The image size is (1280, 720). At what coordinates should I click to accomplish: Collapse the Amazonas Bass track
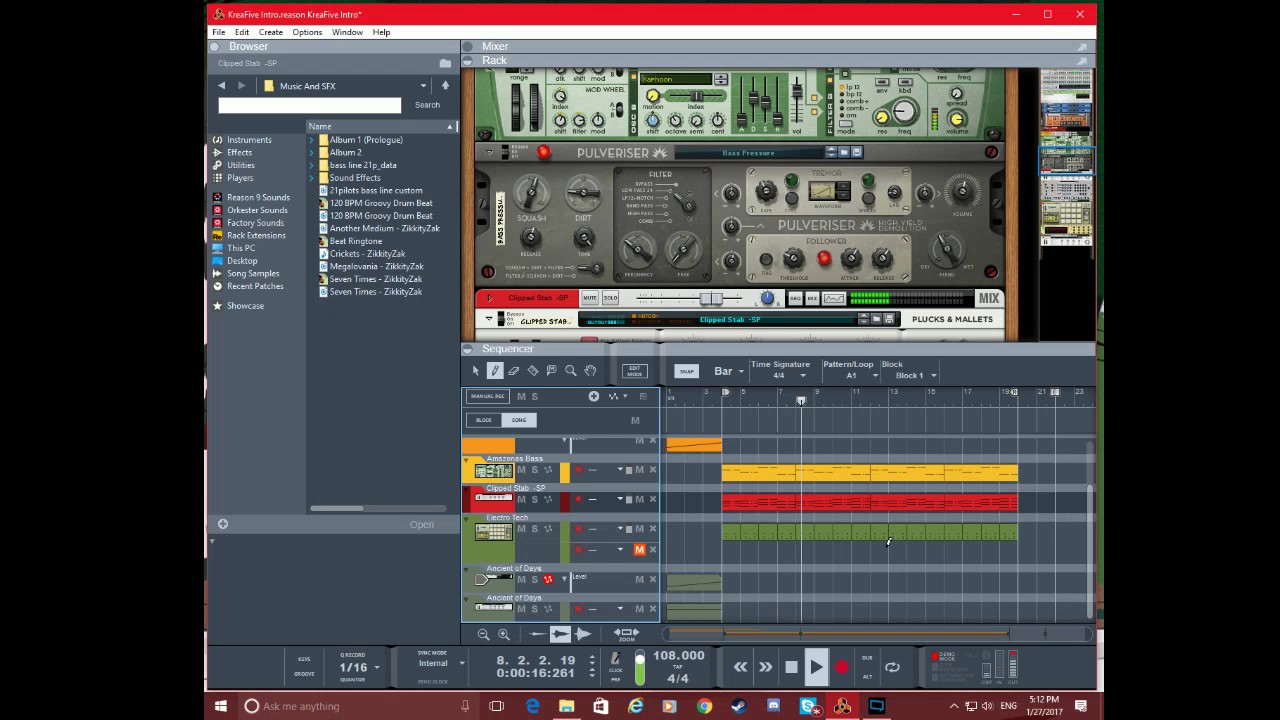(x=466, y=459)
